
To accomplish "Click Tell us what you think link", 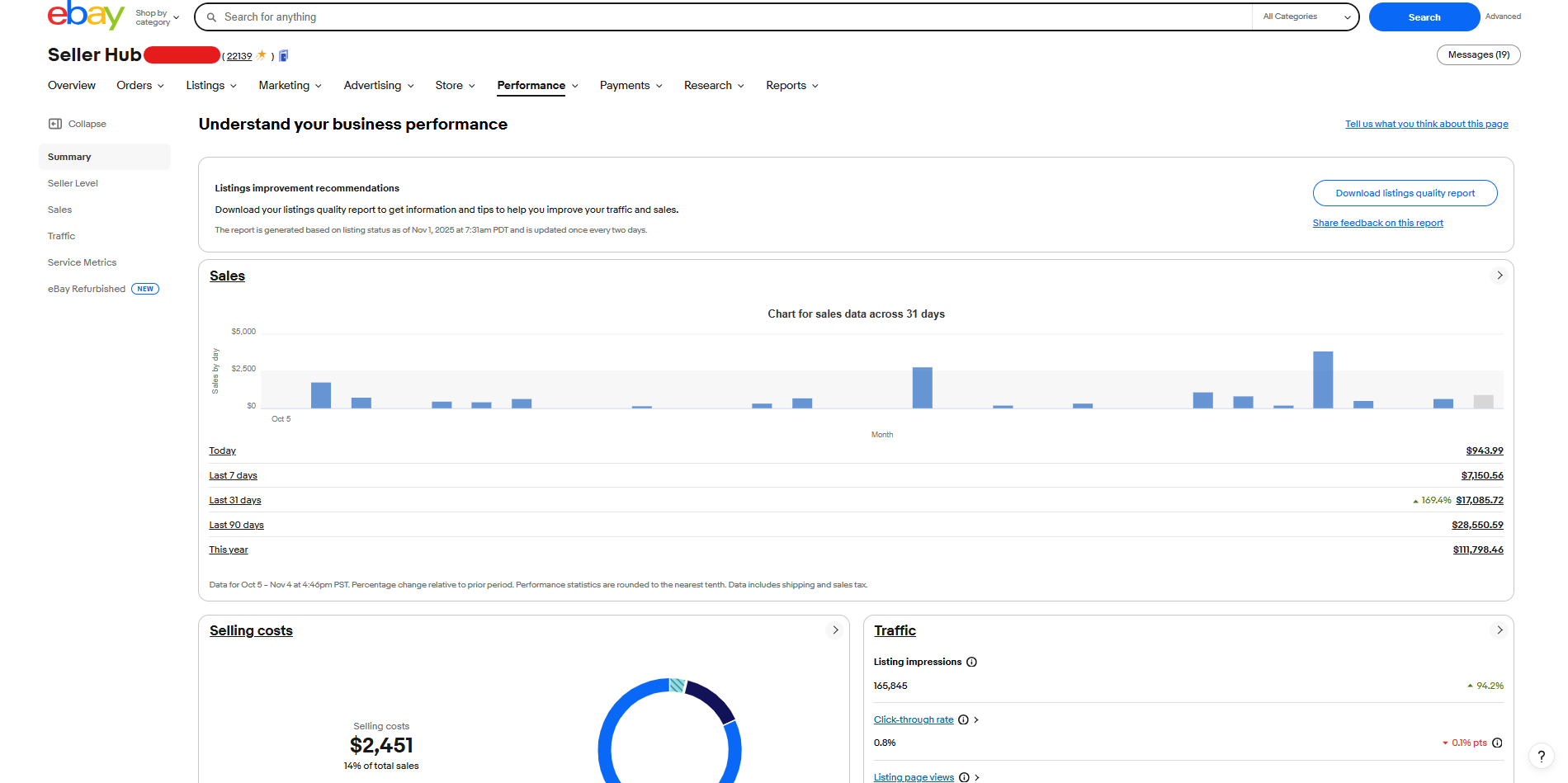I will pyautogui.click(x=1426, y=124).
